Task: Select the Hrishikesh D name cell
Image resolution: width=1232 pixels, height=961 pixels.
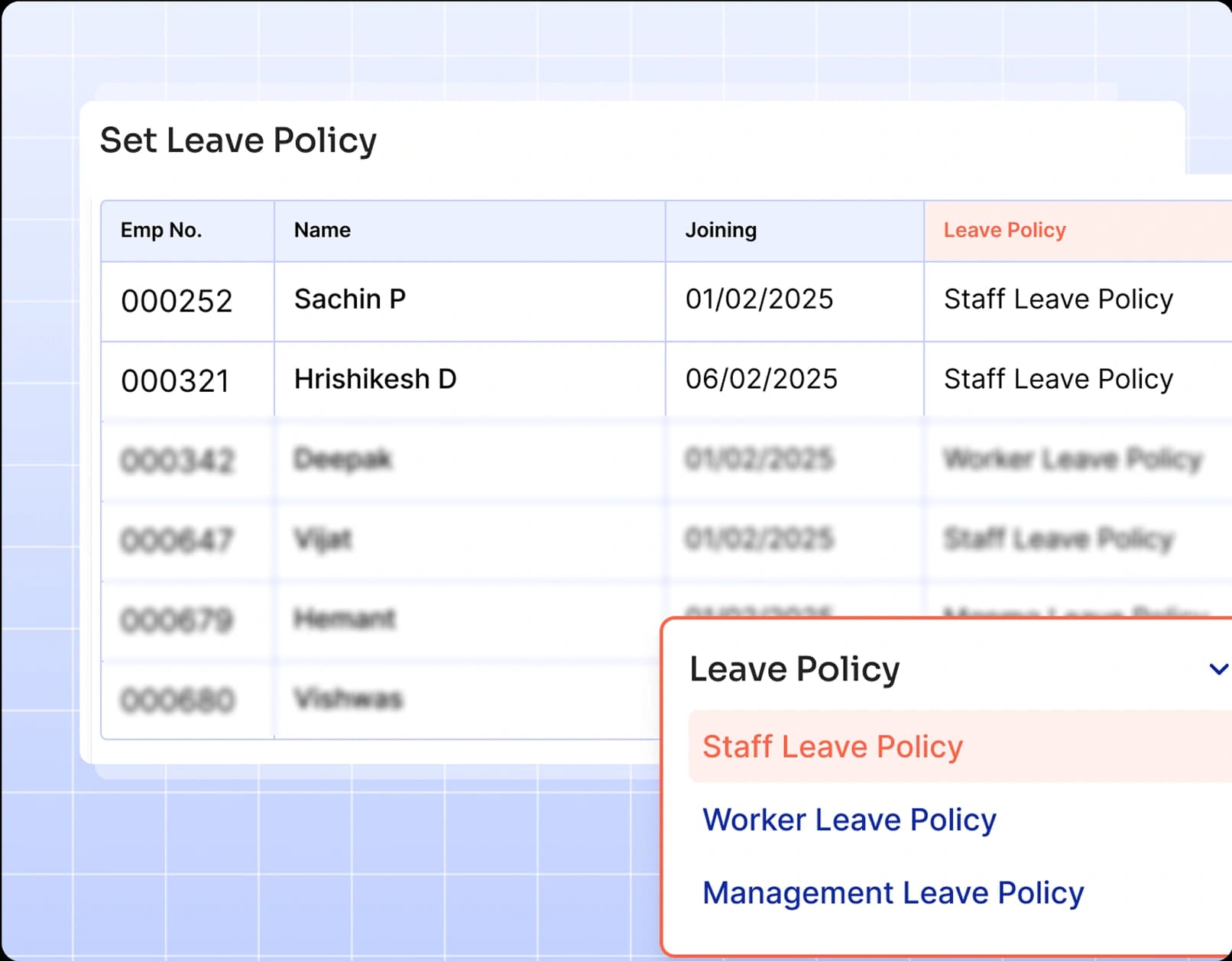Action: [x=375, y=380]
